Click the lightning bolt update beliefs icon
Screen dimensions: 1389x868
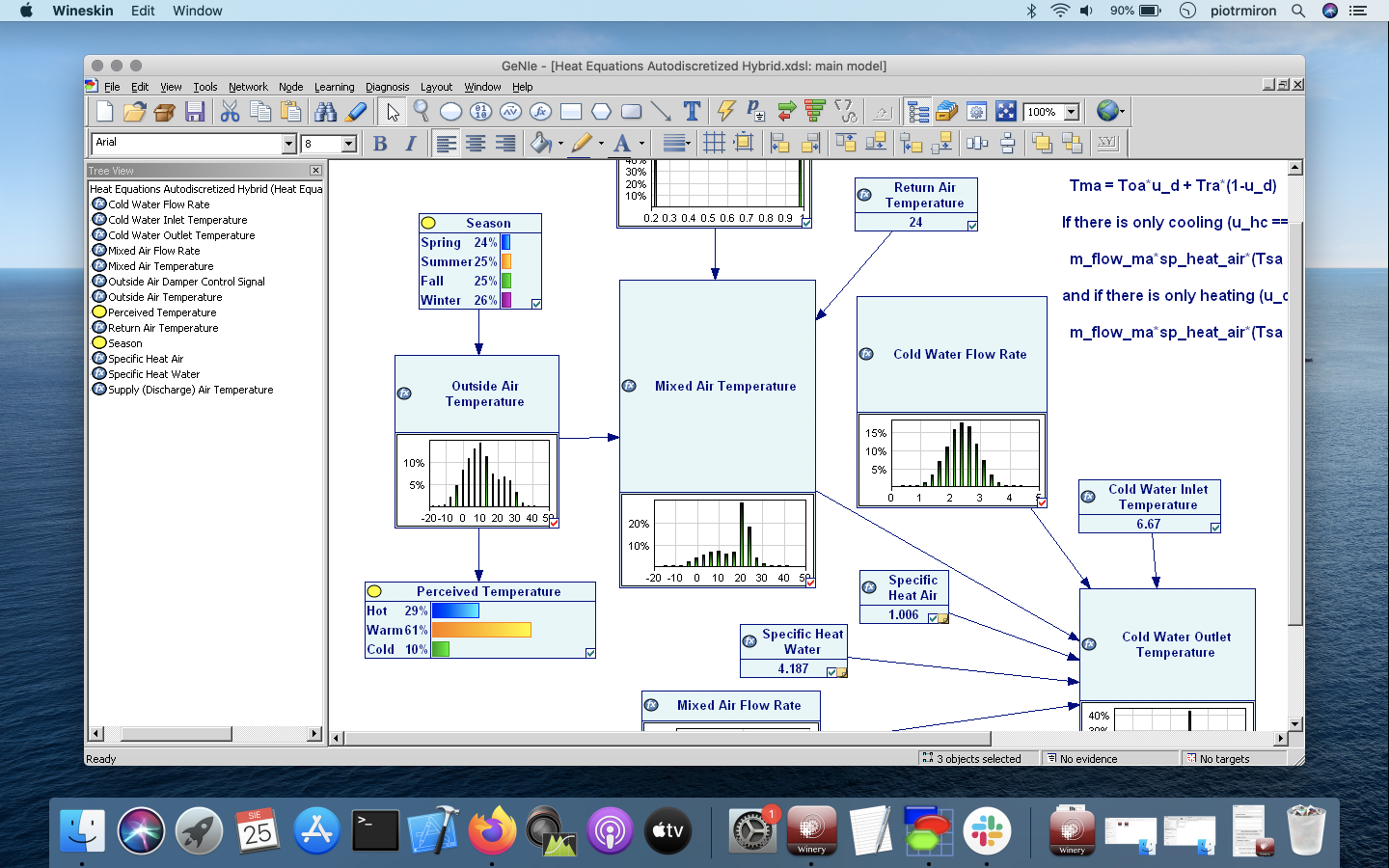pyautogui.click(x=725, y=112)
